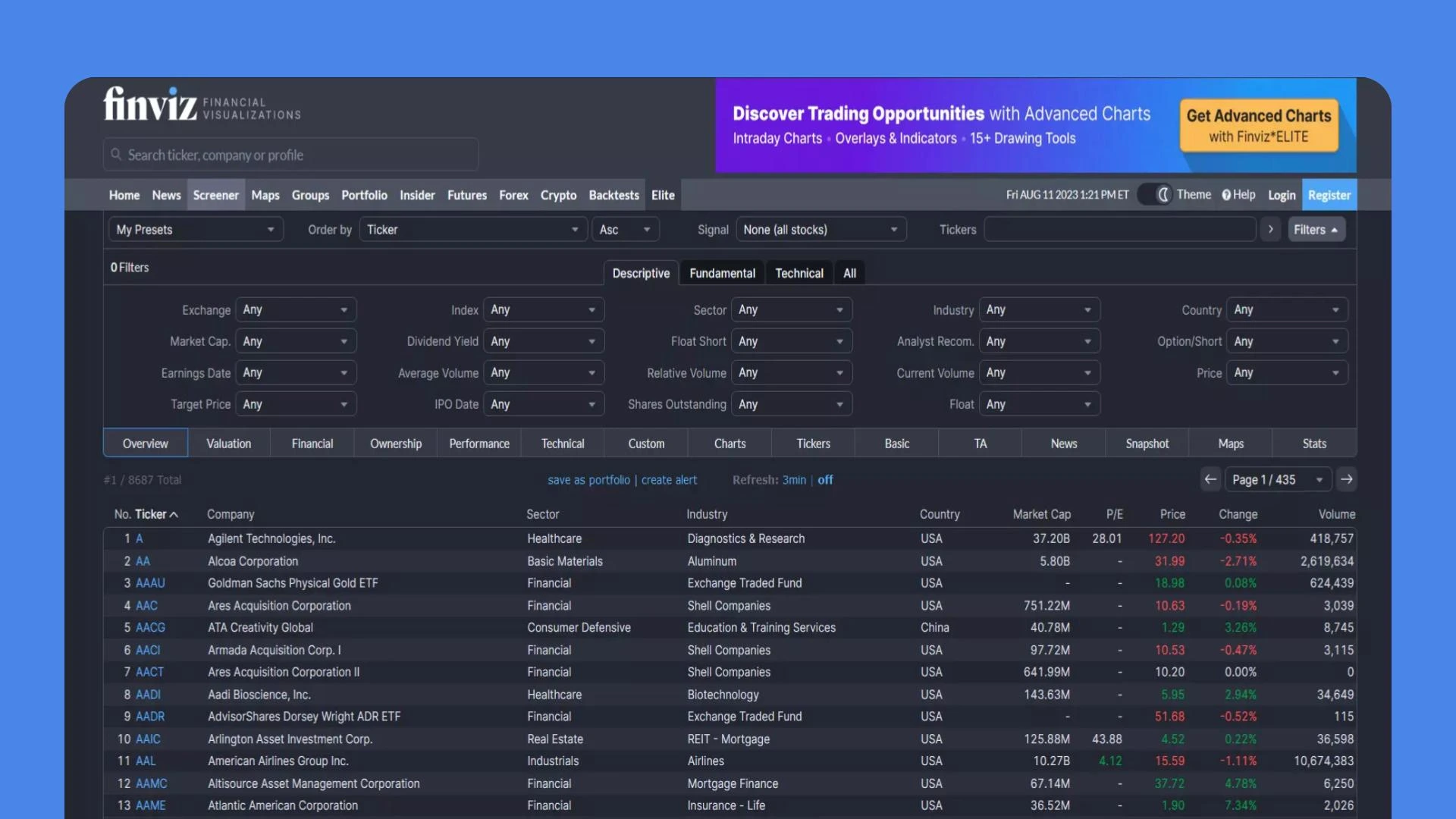Collapse the Filters panel
Viewport: 1456px width, 819px height.
point(1316,229)
